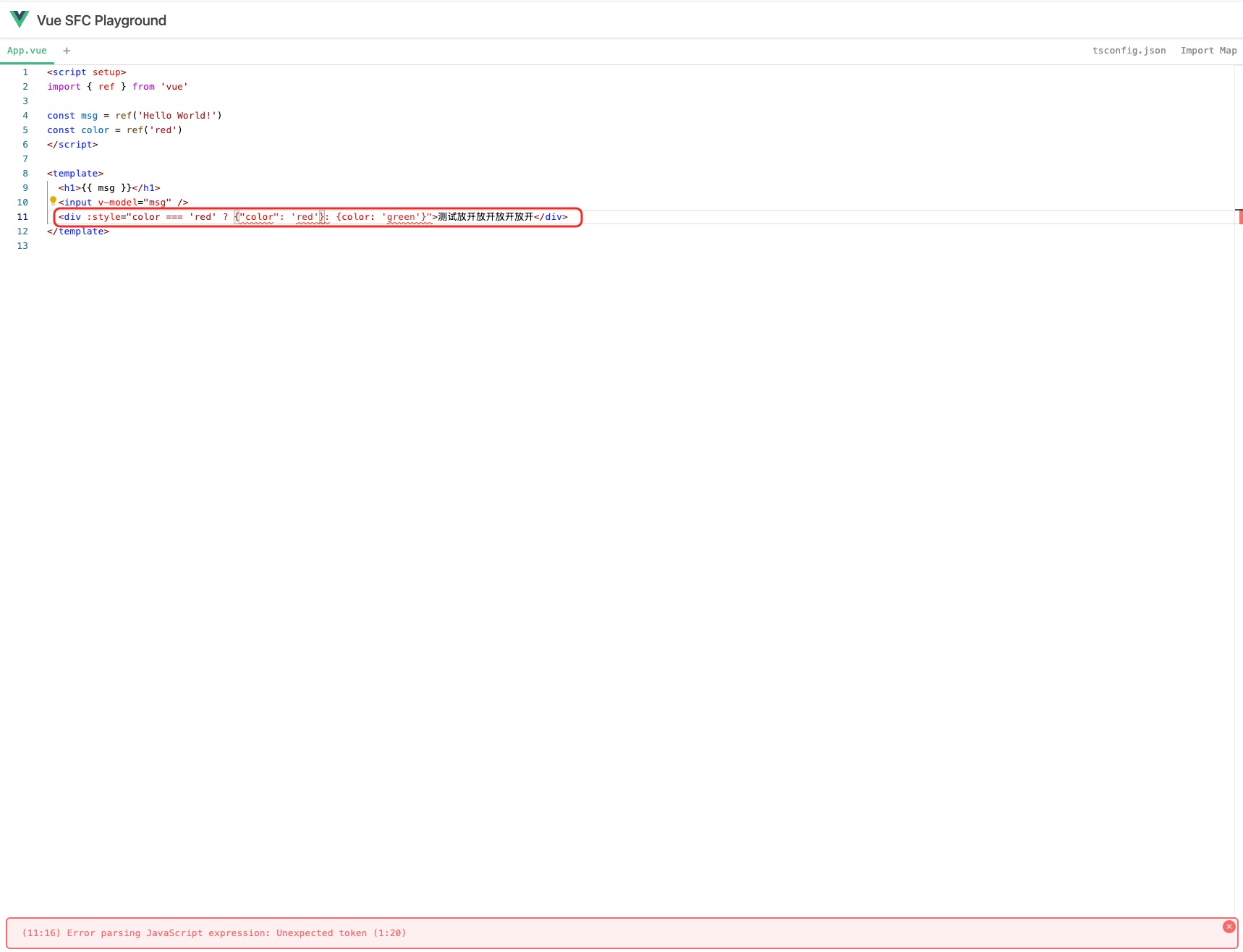Open the tsconfig.json tab
This screenshot has width=1243, height=952.
pyautogui.click(x=1129, y=51)
